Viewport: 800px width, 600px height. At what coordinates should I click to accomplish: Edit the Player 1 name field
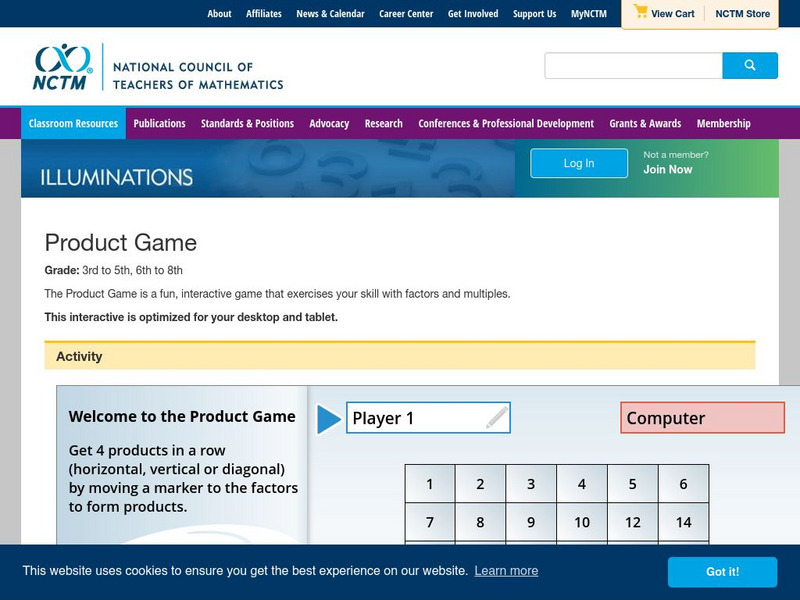coord(428,418)
